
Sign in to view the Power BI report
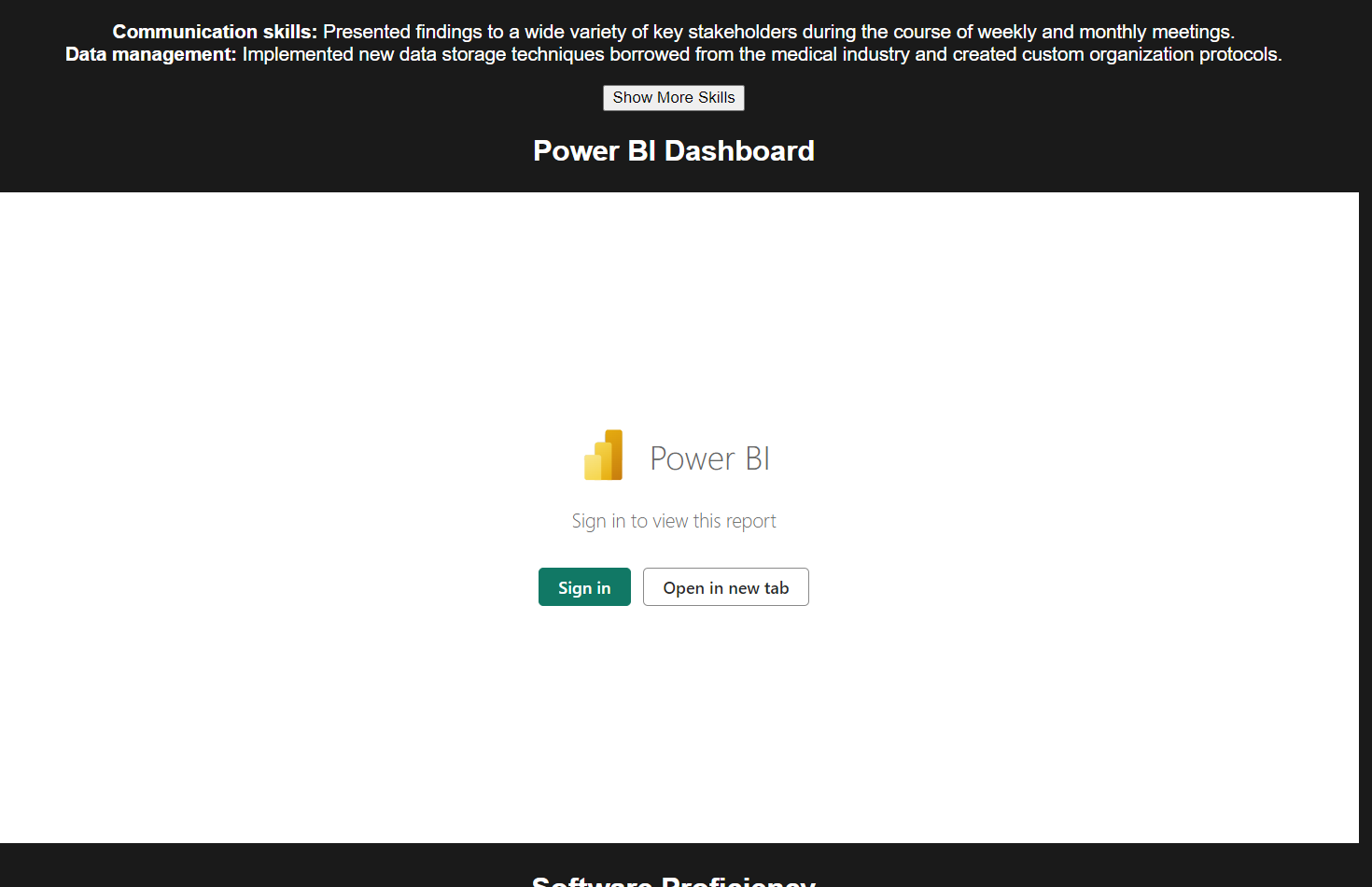584,587
